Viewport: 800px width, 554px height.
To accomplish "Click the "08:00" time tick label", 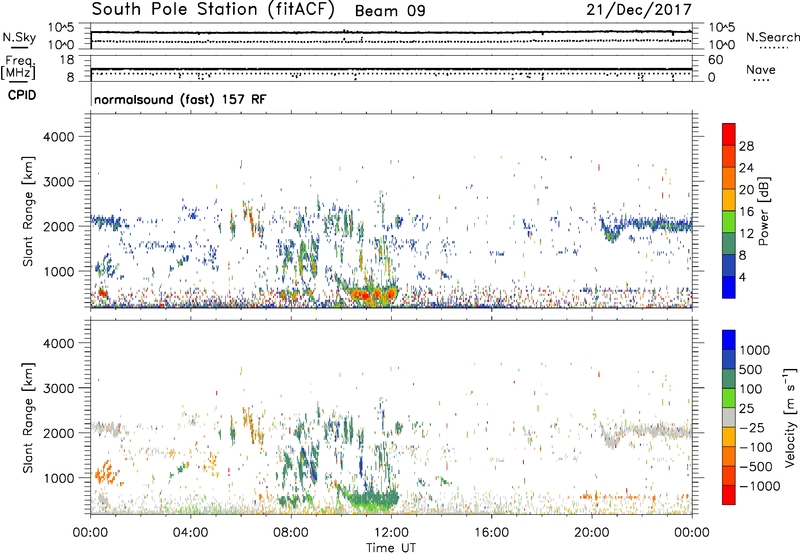I will click(x=291, y=533).
